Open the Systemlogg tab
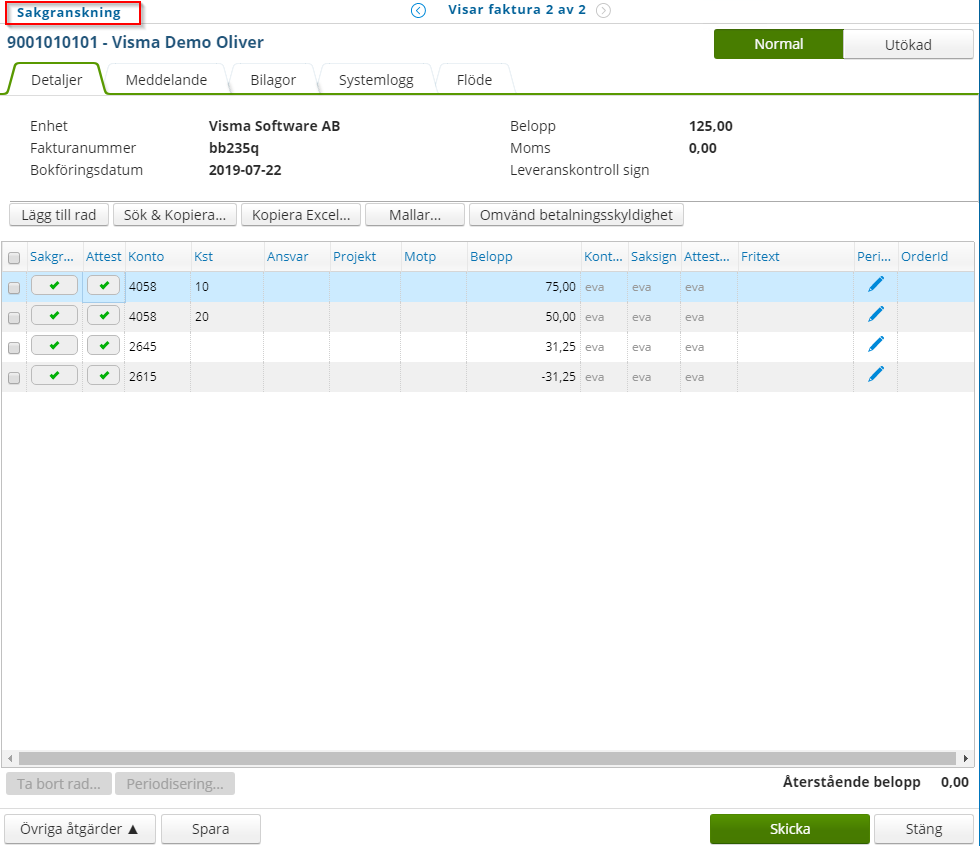The width and height of the screenshot is (980, 846). [x=376, y=78]
